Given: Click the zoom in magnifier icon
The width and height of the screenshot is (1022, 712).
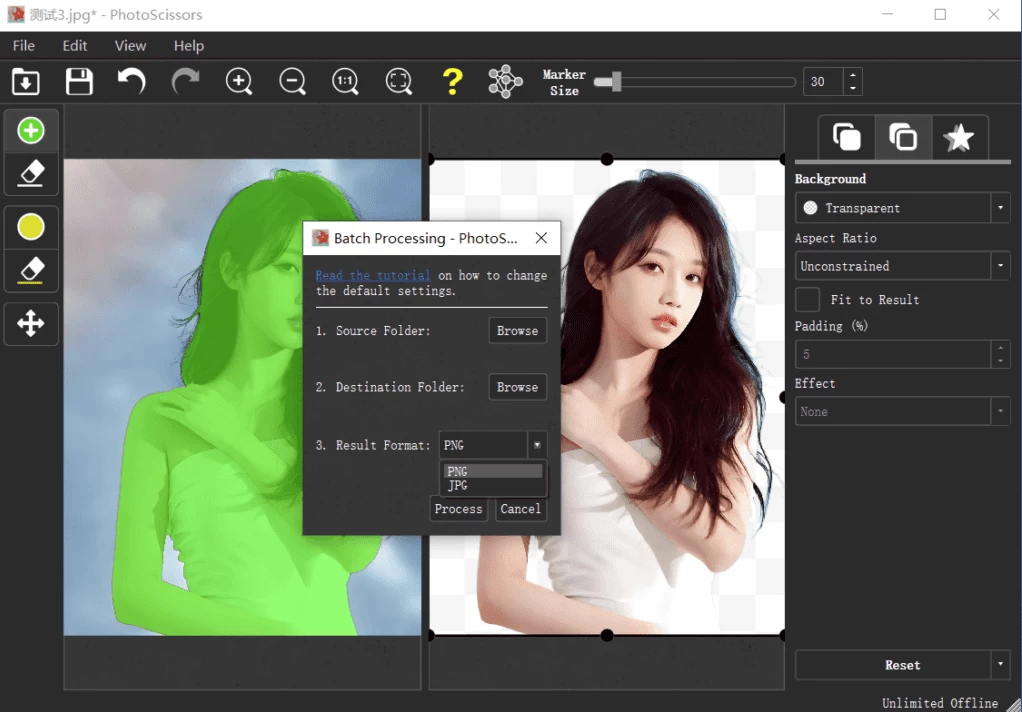Looking at the screenshot, I should click(x=239, y=82).
